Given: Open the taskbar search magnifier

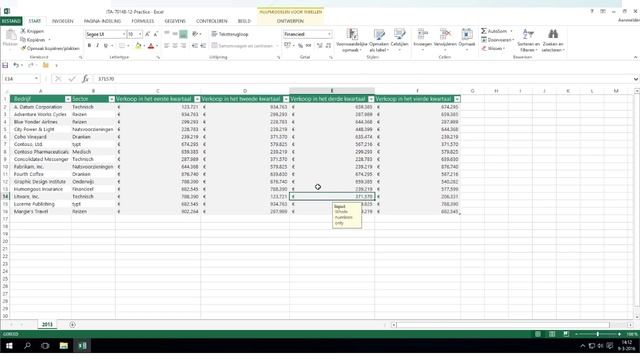Looking at the screenshot, I should coord(27,346).
